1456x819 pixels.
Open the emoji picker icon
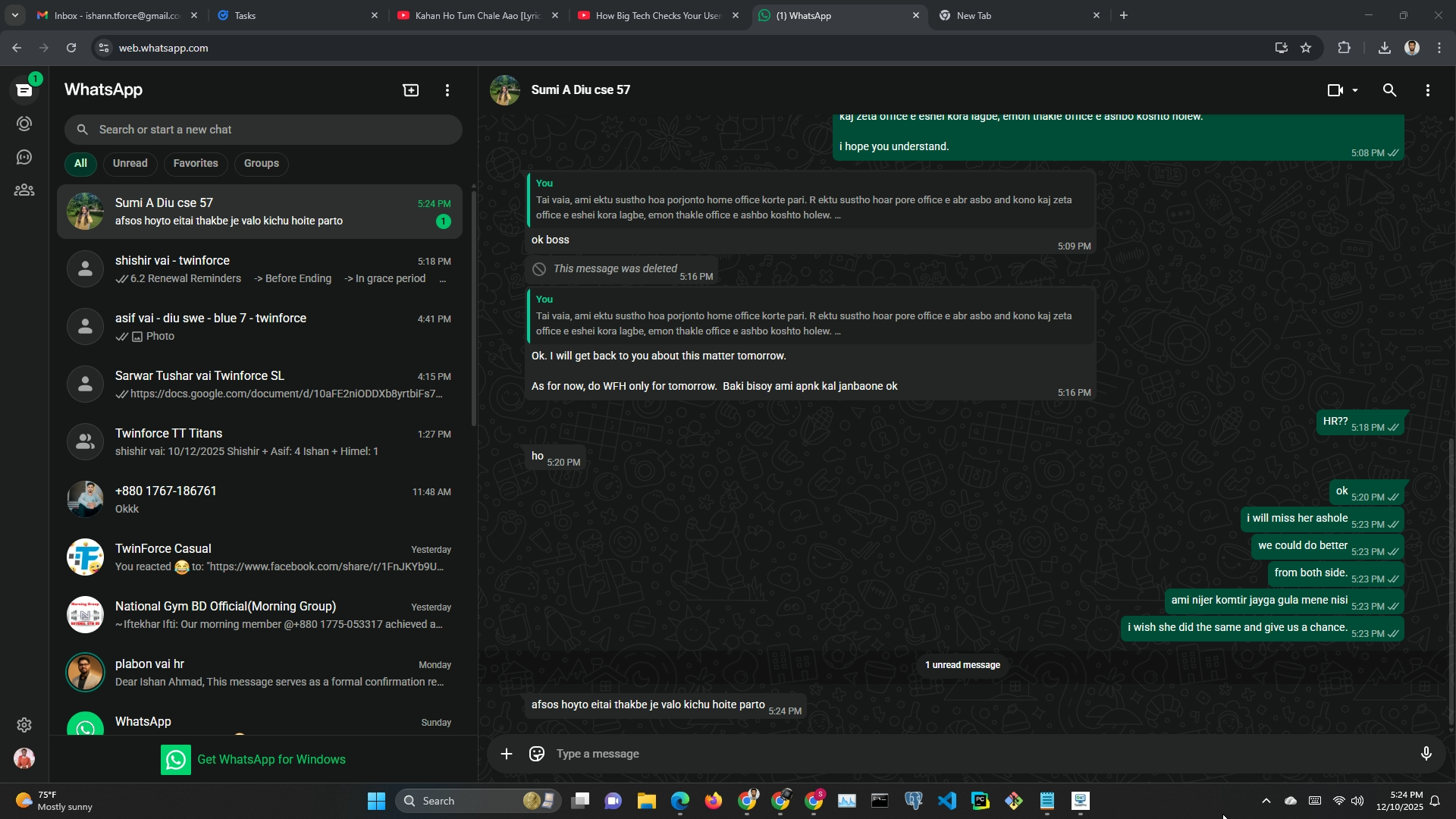pos(537,754)
